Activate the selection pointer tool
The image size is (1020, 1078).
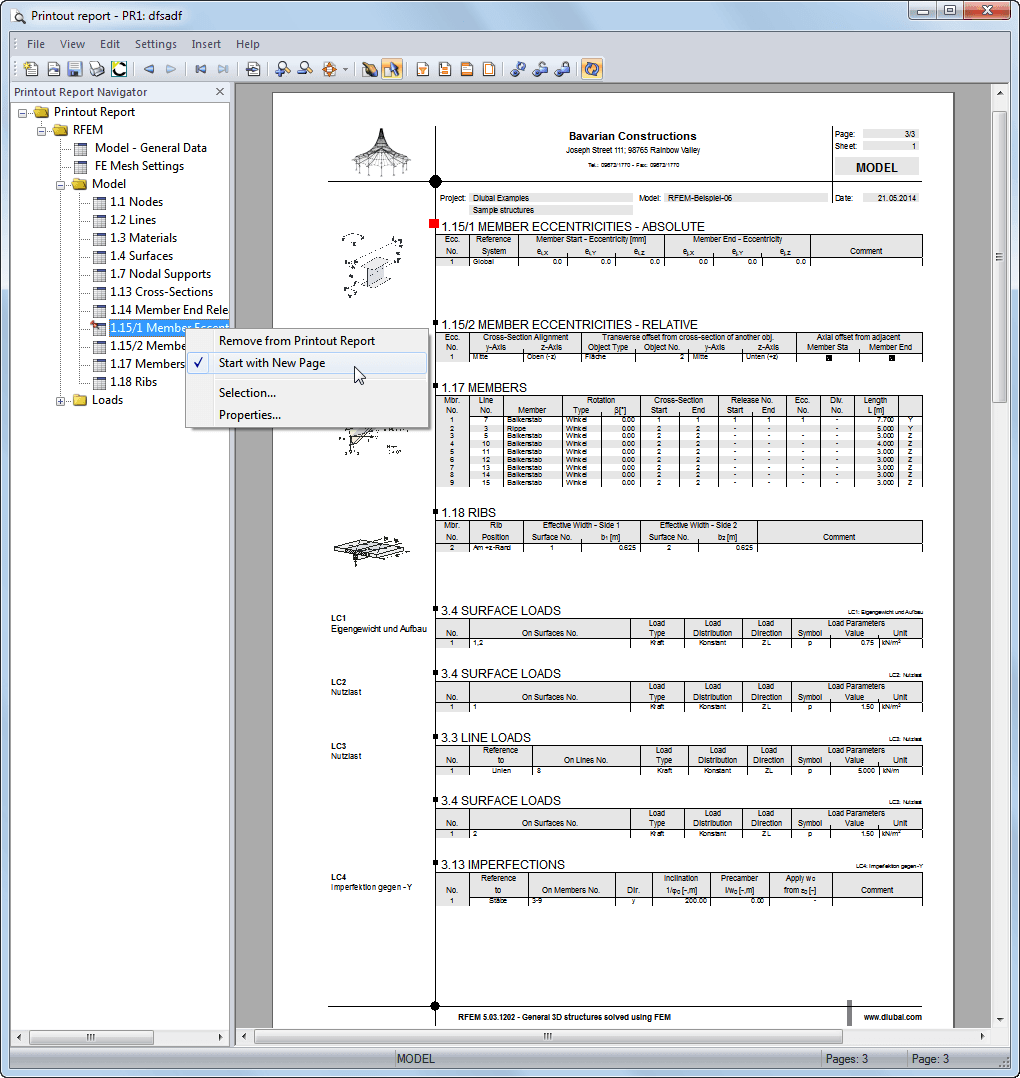pyautogui.click(x=392, y=69)
